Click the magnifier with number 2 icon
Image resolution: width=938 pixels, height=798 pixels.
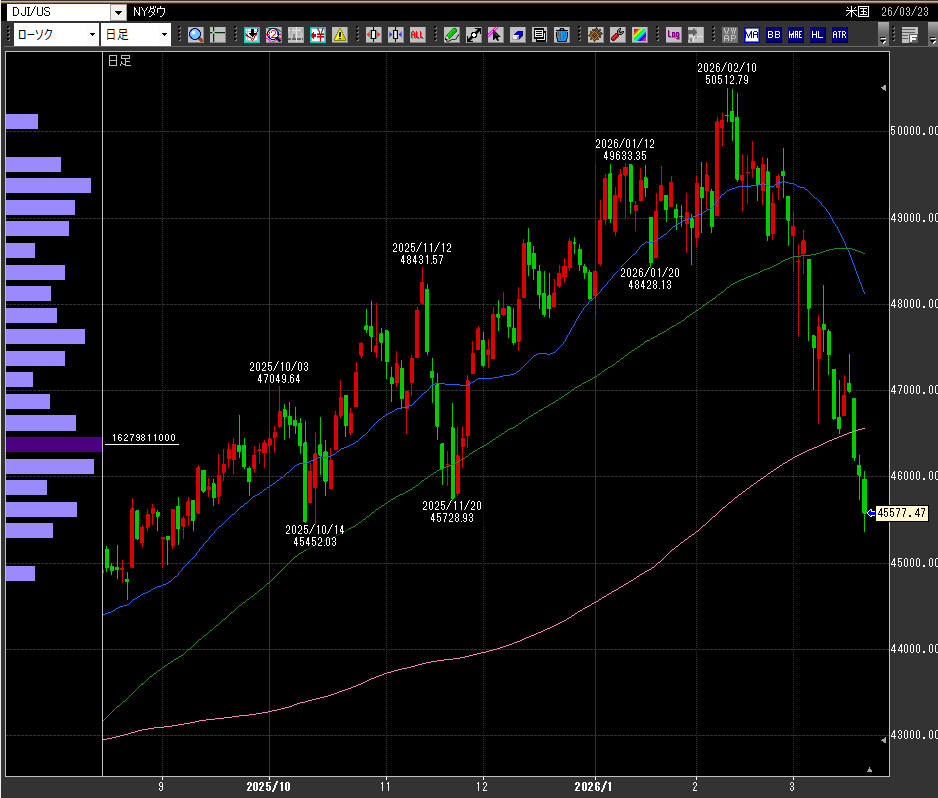pos(273,35)
